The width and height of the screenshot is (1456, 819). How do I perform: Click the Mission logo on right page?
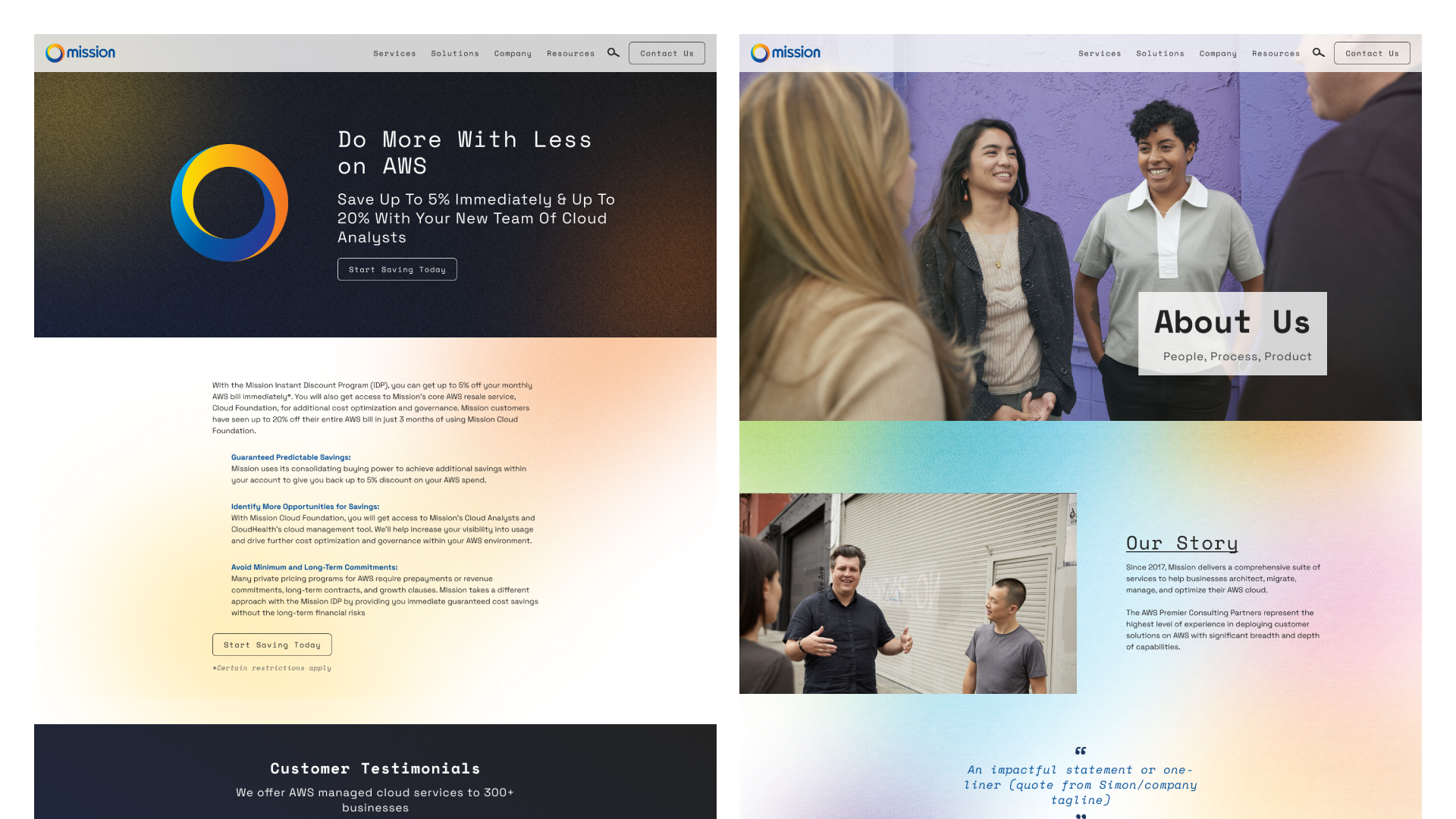point(786,52)
